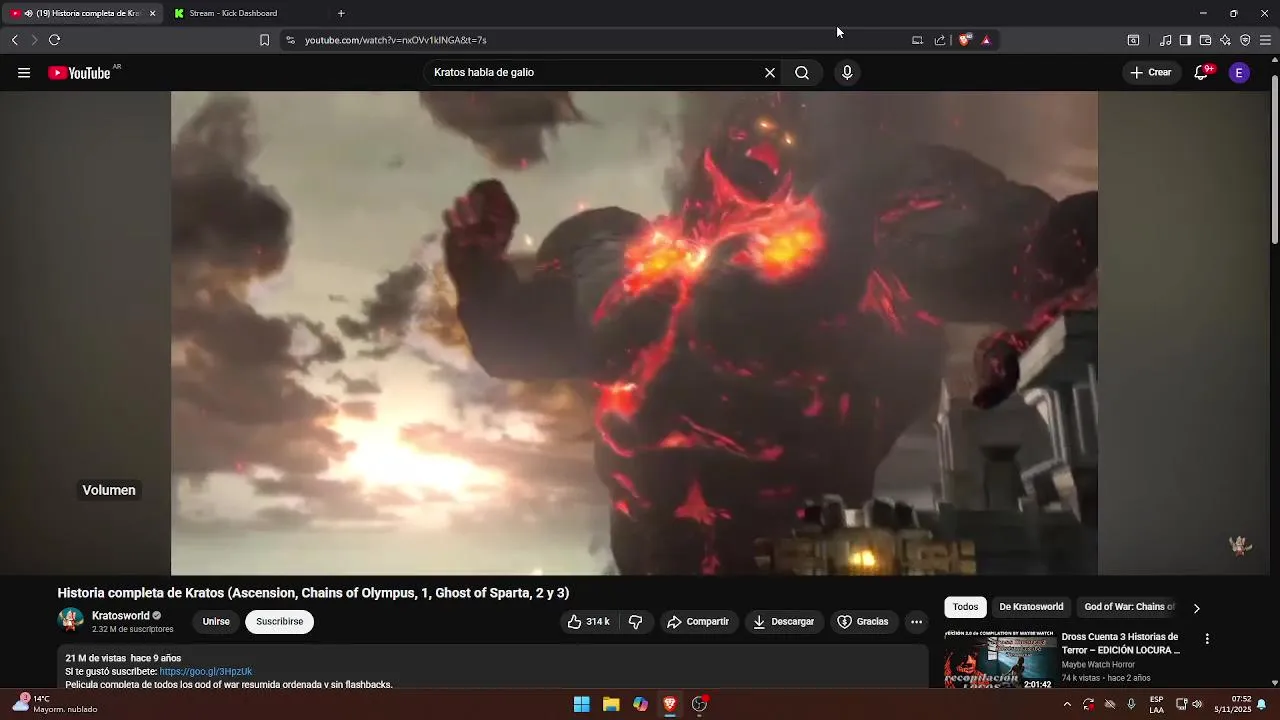Show hidden tray icons chevron
Screen dimensions: 1280x720
pyautogui.click(x=1067, y=704)
